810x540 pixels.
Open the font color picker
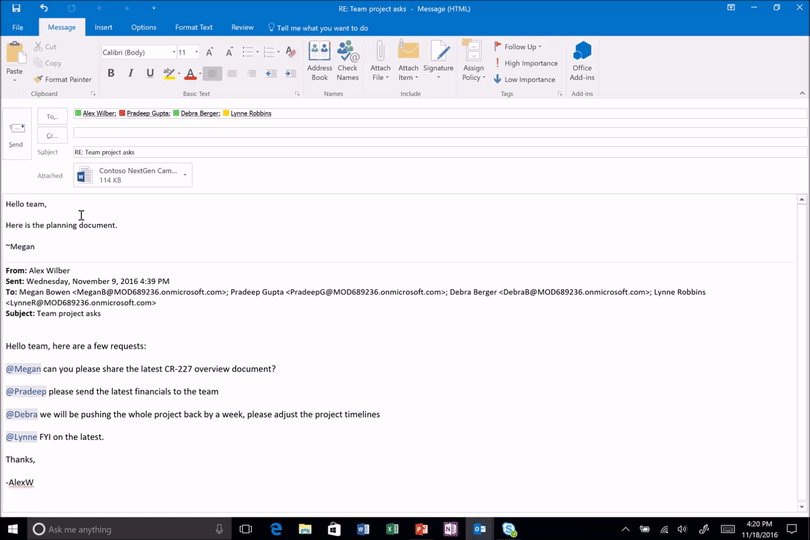(197, 74)
